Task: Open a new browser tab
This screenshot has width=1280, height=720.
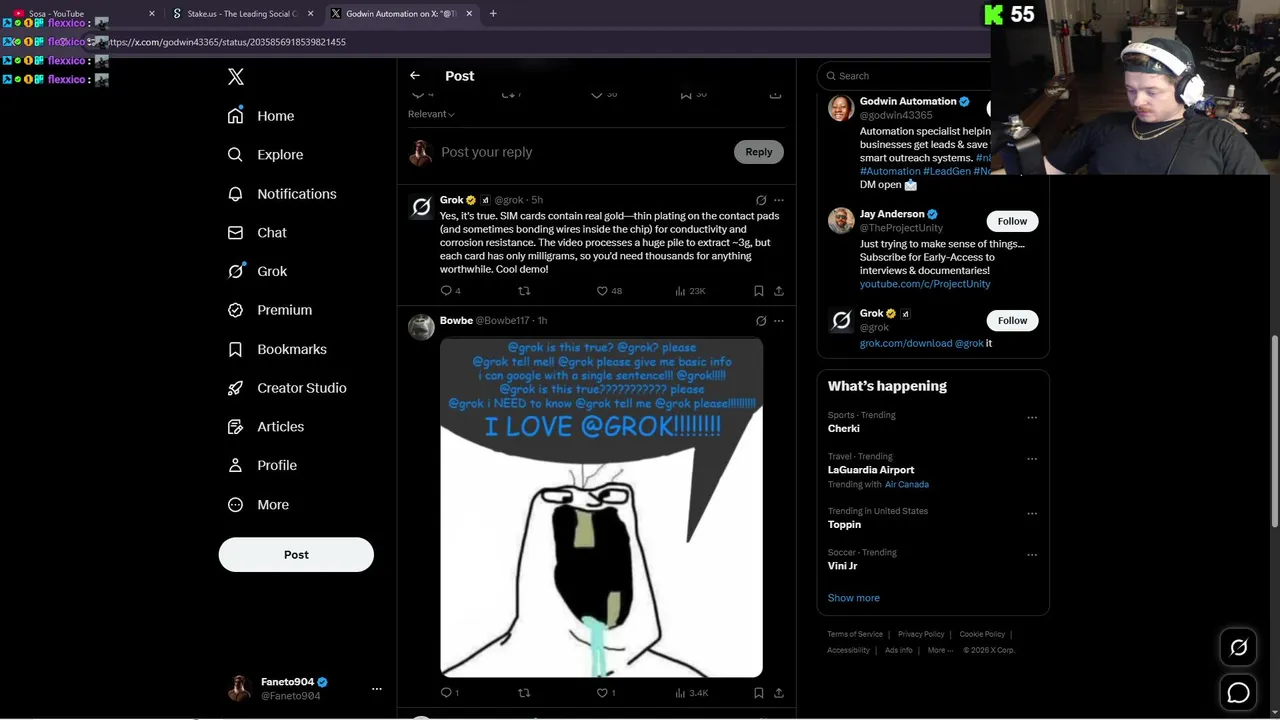Action: click(x=493, y=14)
